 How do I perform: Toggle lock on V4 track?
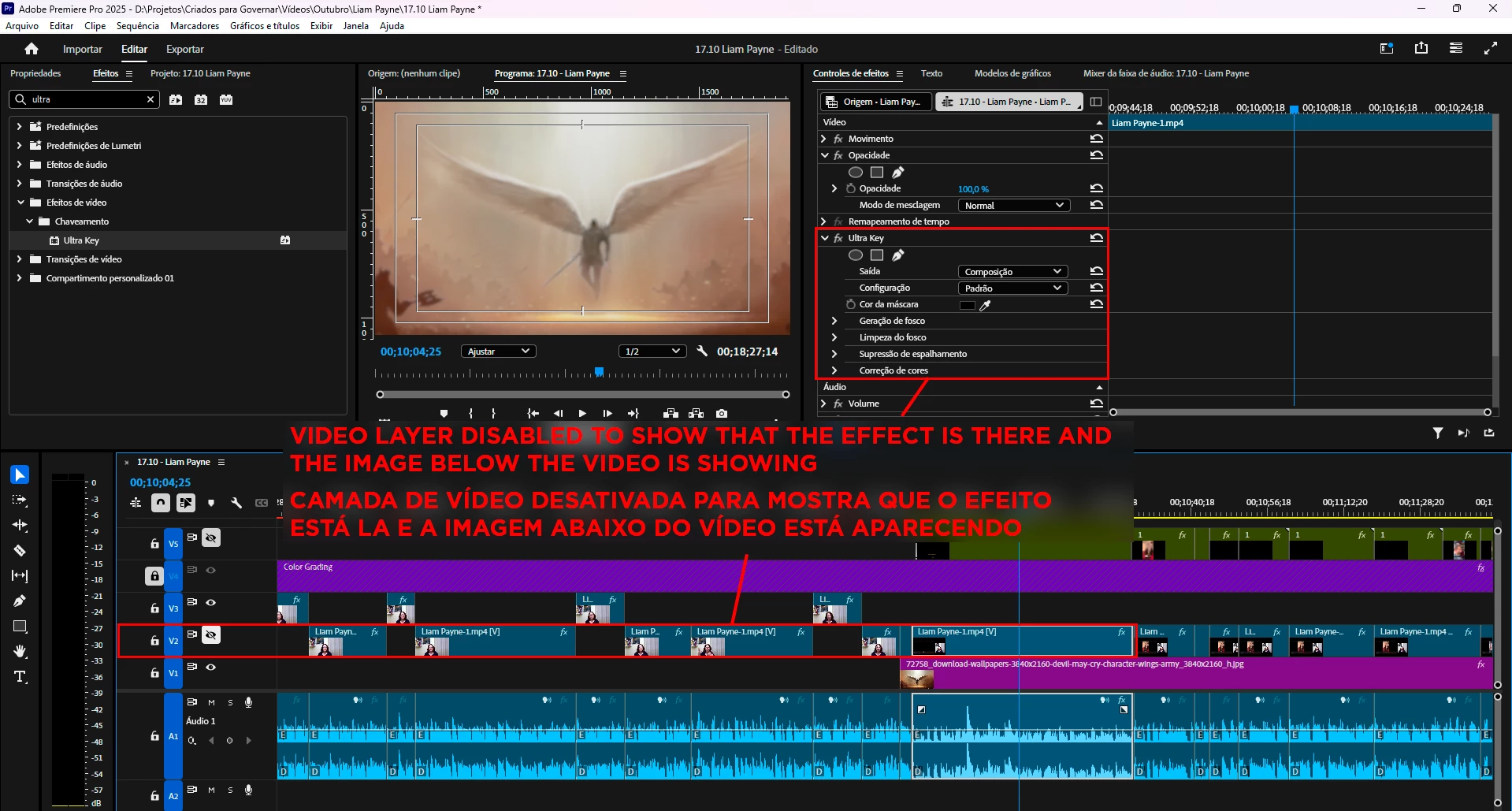(x=154, y=576)
